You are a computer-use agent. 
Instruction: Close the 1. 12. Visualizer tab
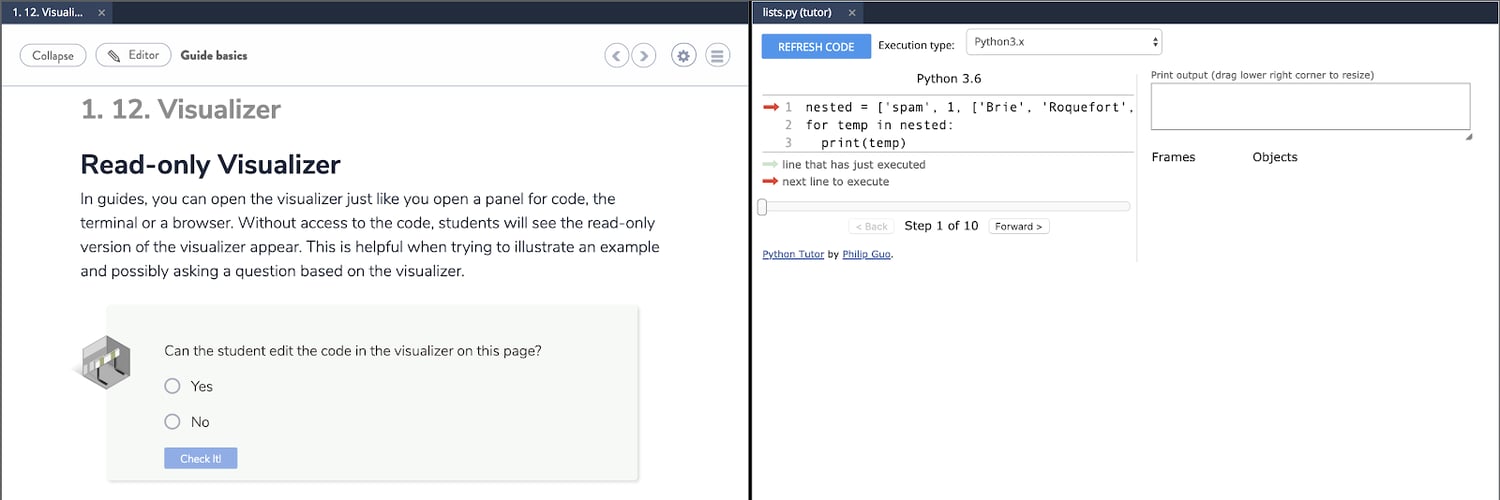(x=102, y=13)
